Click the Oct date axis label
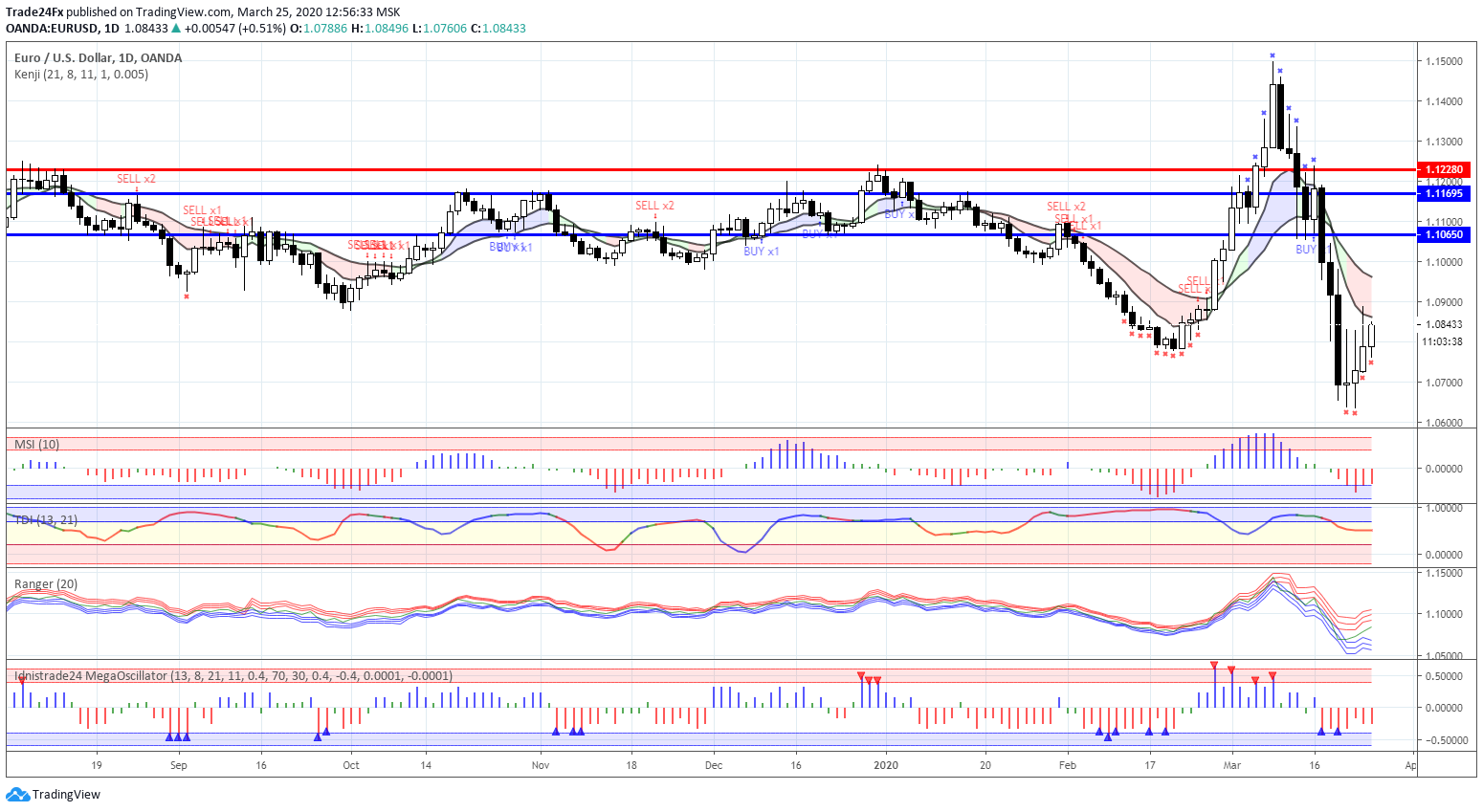Image resolution: width=1483 pixels, height=812 pixels. [x=351, y=765]
